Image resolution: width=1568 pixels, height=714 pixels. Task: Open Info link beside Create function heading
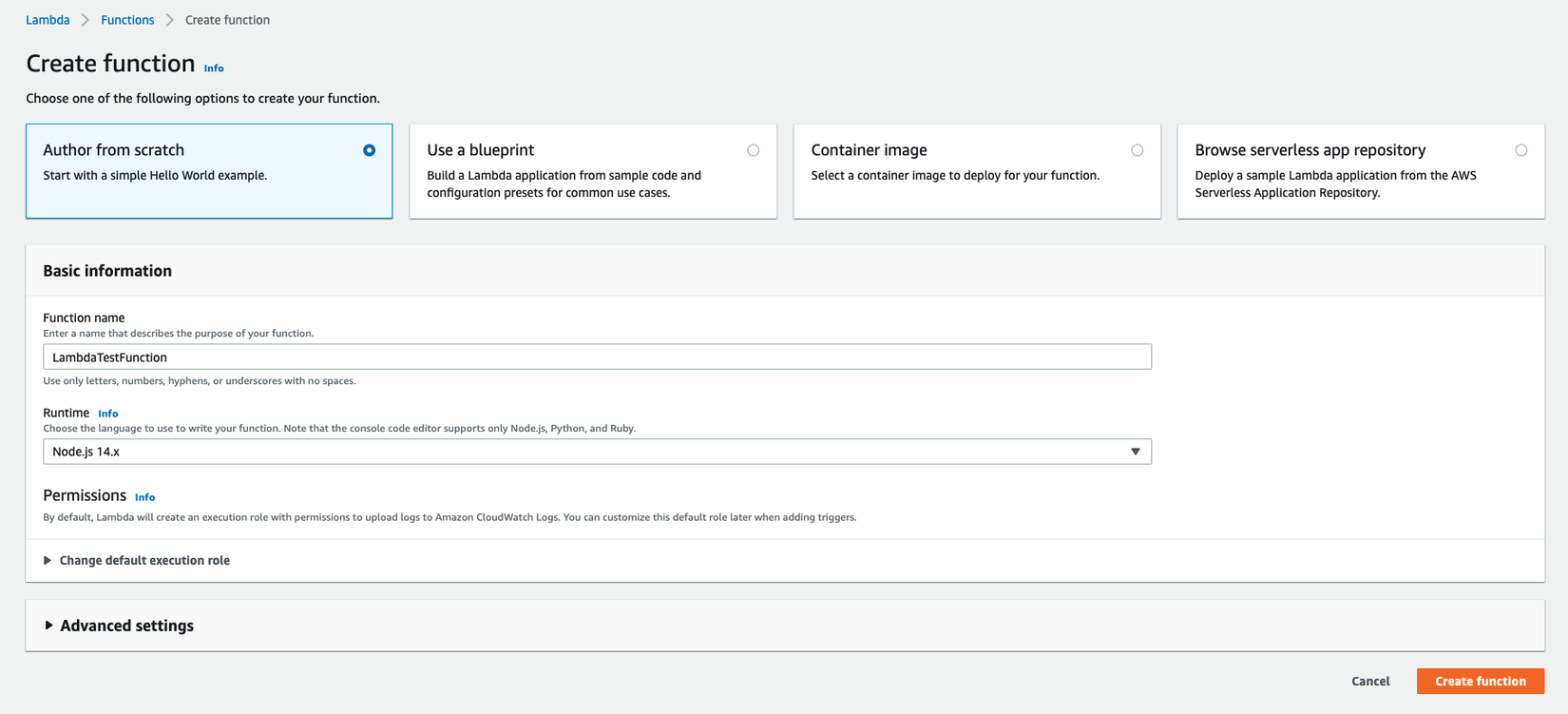pyautogui.click(x=214, y=68)
